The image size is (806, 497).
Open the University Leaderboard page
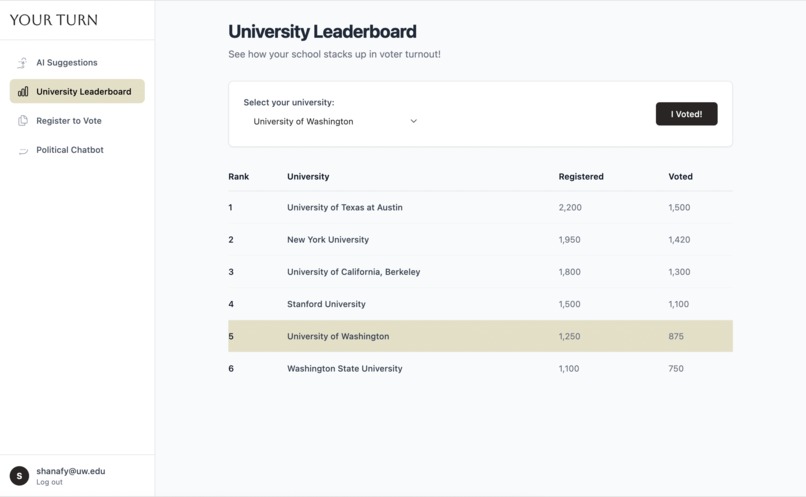(x=77, y=91)
